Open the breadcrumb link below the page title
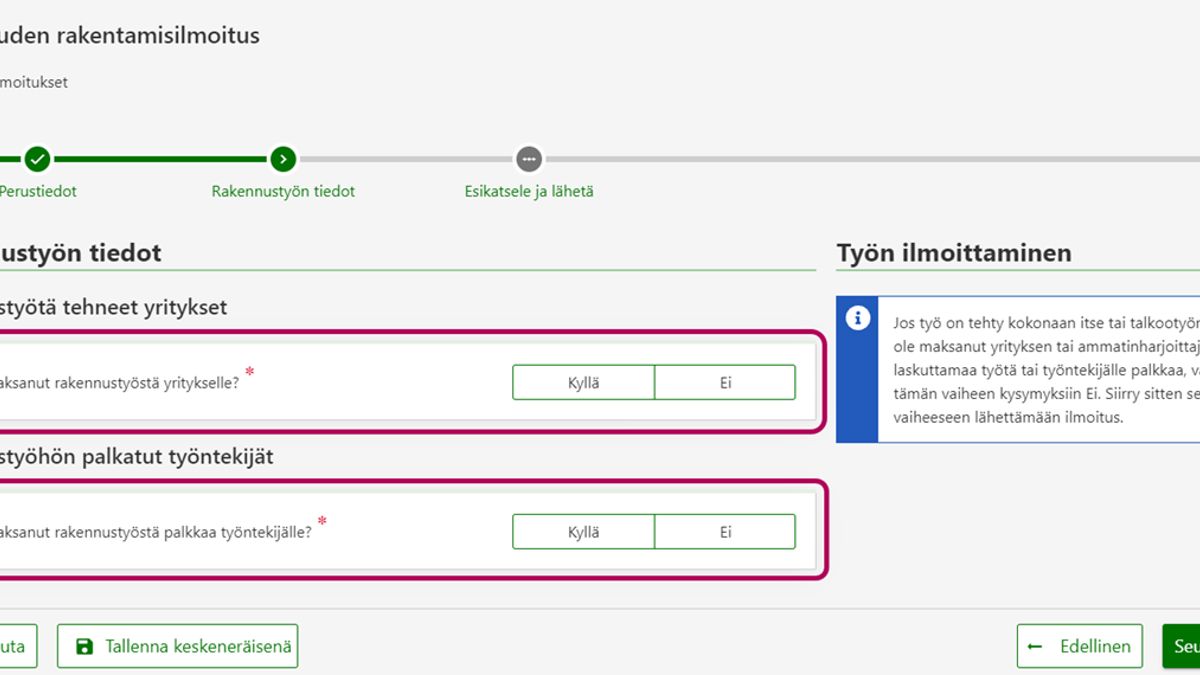Screen dimensions: 1200x675 [34, 82]
